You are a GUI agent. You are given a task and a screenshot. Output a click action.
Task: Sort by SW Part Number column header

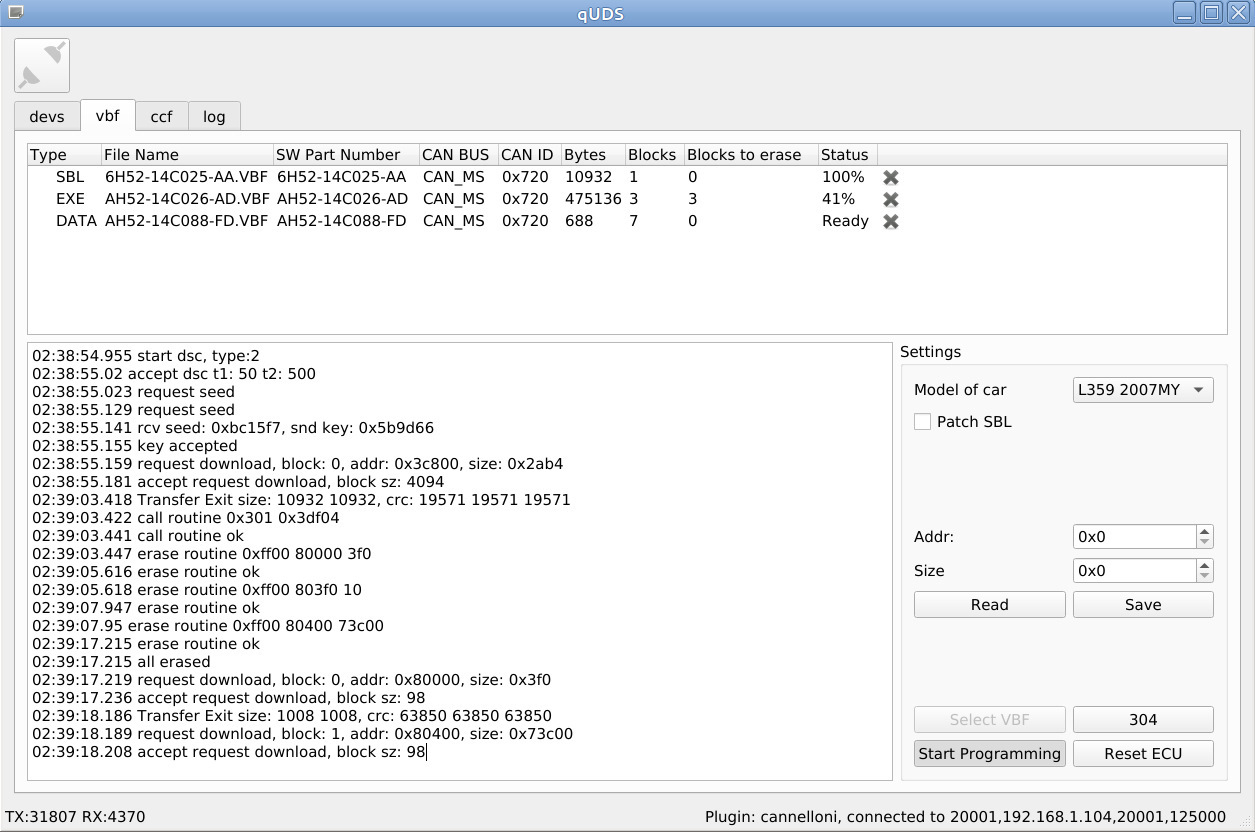click(346, 155)
